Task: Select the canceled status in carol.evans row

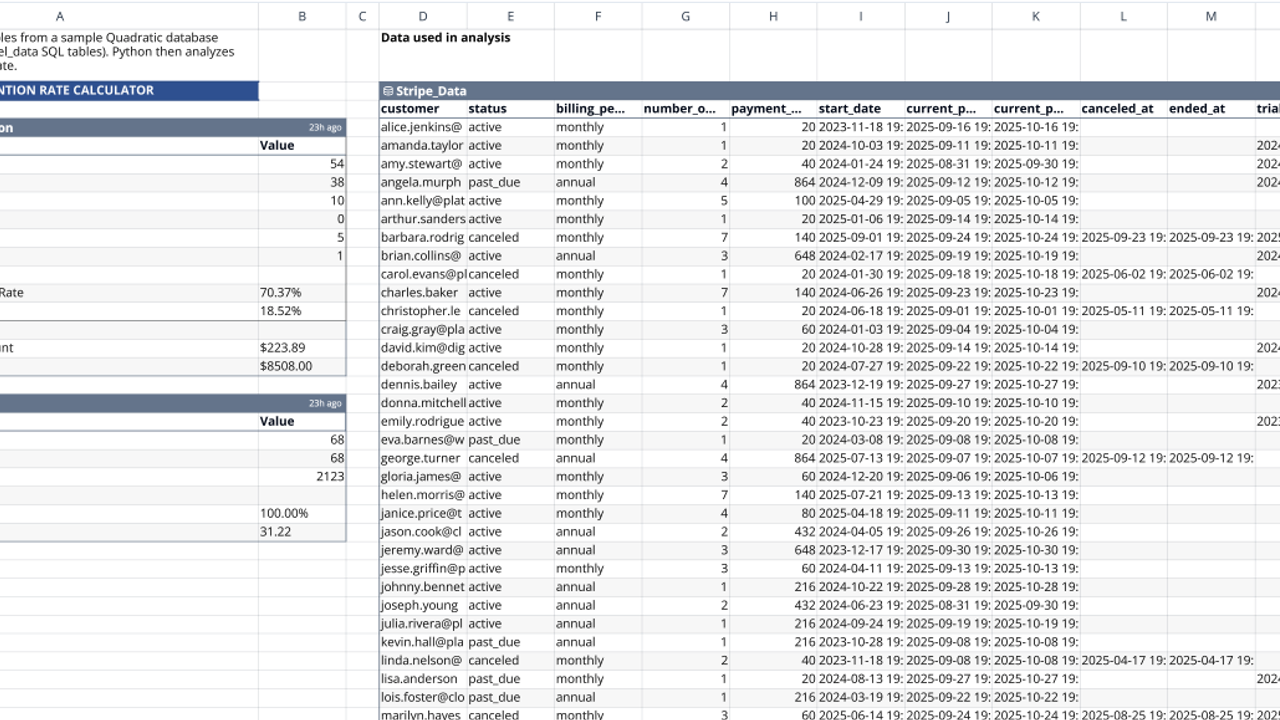Action: coord(510,274)
